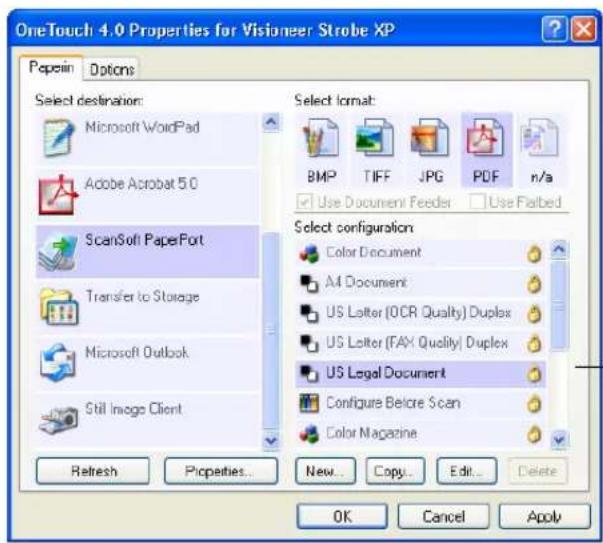Toggle lock icon on Color Document

tap(534, 254)
